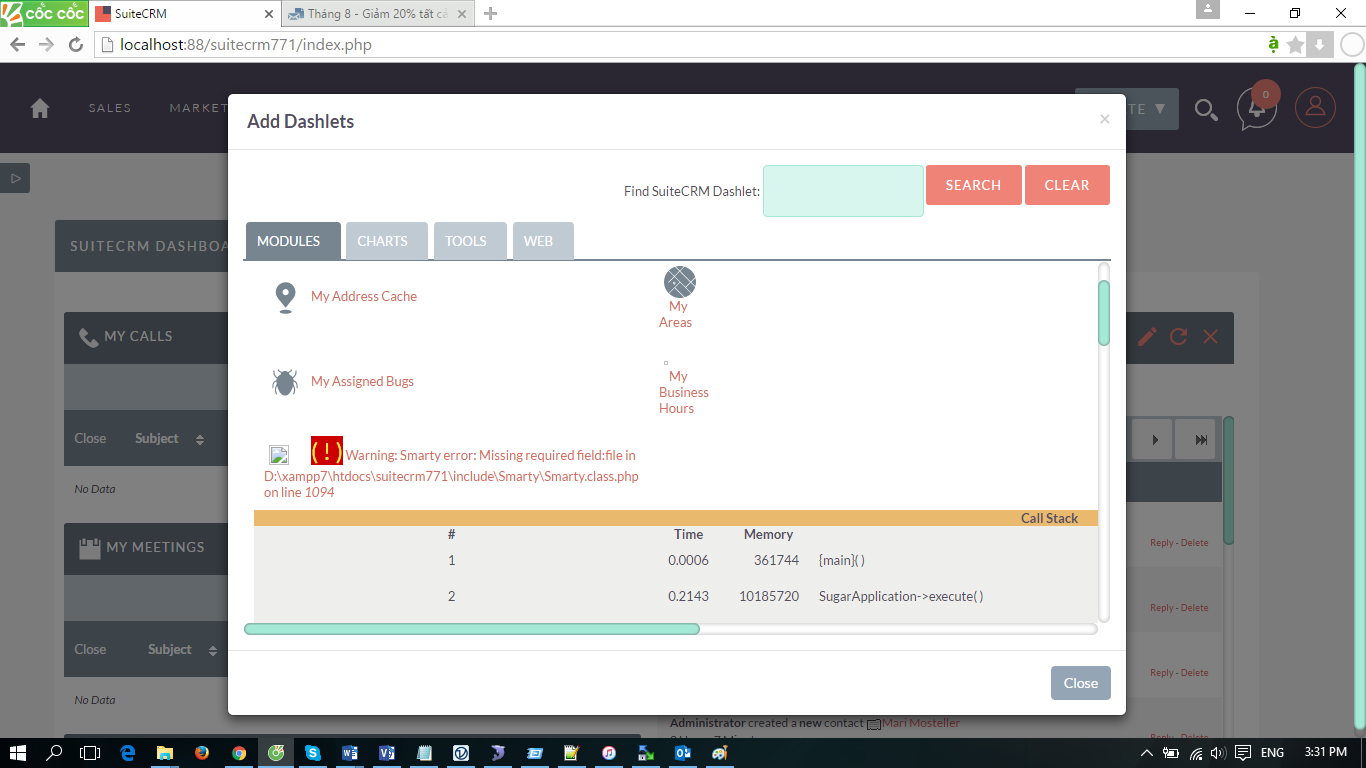Open the Sales menu in the navbar

tap(110, 108)
